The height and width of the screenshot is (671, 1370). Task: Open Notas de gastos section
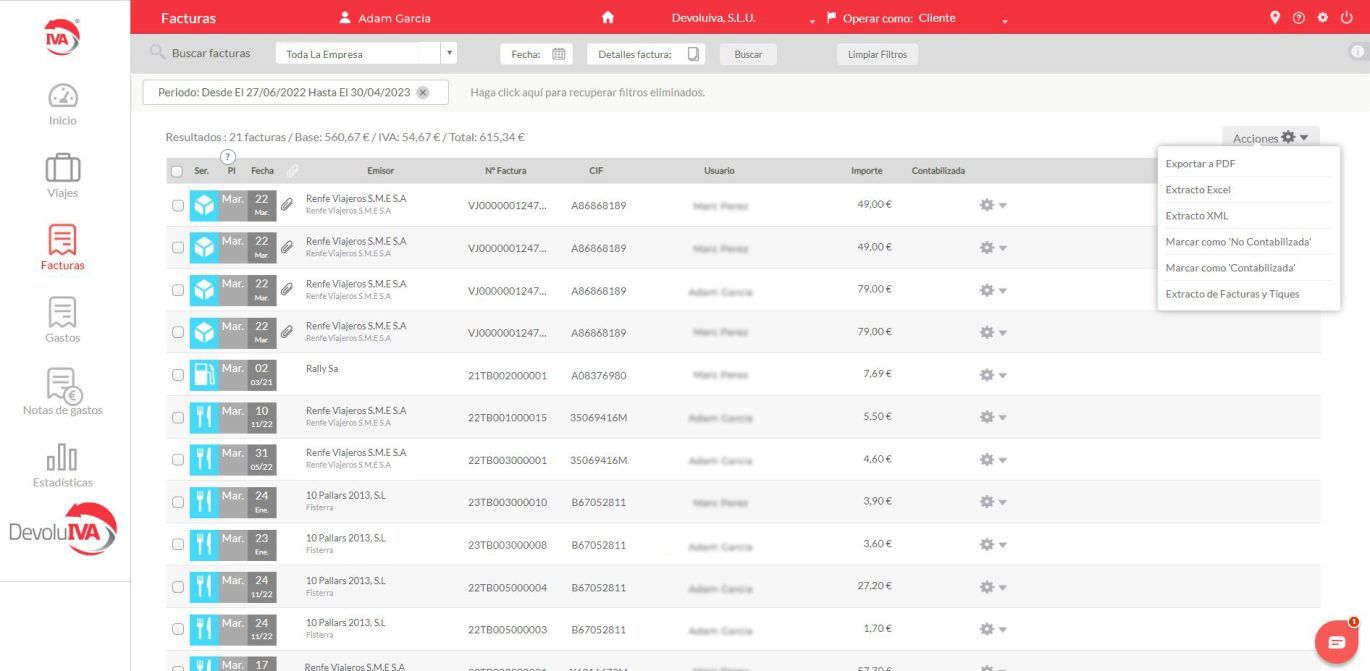coord(63,386)
